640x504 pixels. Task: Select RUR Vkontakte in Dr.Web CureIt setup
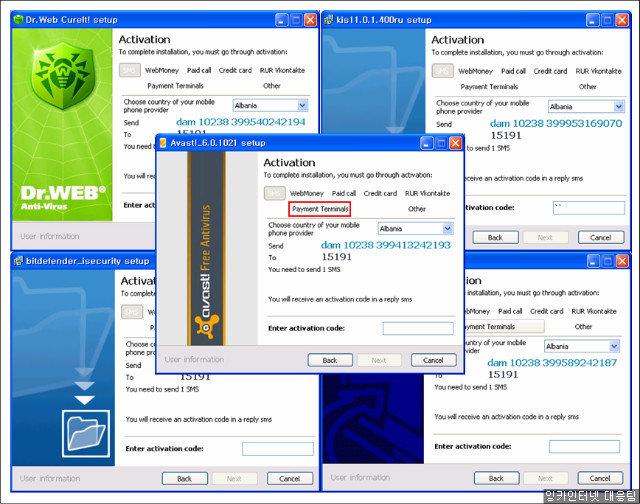pyautogui.click(x=282, y=70)
